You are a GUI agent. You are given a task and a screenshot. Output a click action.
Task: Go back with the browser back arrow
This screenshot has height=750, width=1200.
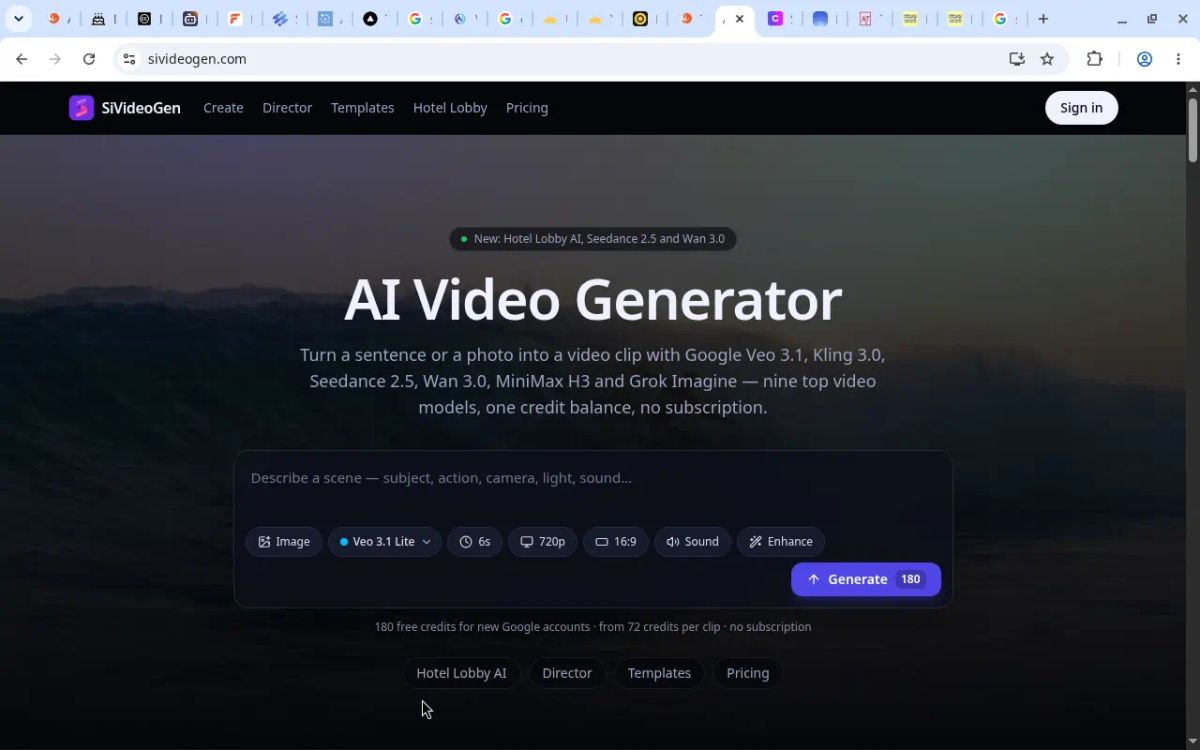[x=22, y=59]
